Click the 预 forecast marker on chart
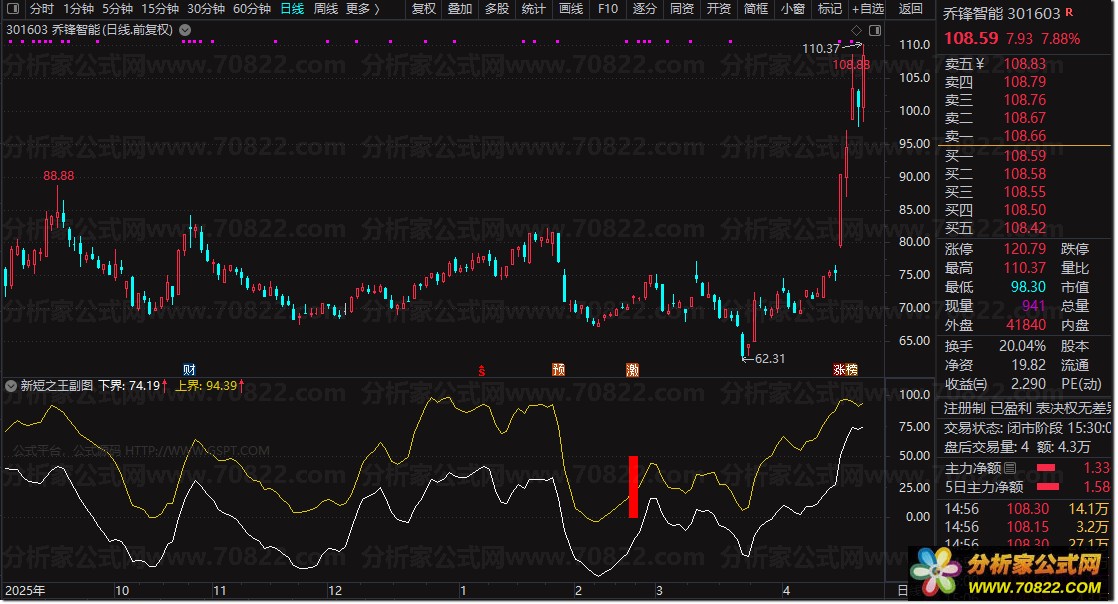The height and width of the screenshot is (604, 1118). coord(558,369)
